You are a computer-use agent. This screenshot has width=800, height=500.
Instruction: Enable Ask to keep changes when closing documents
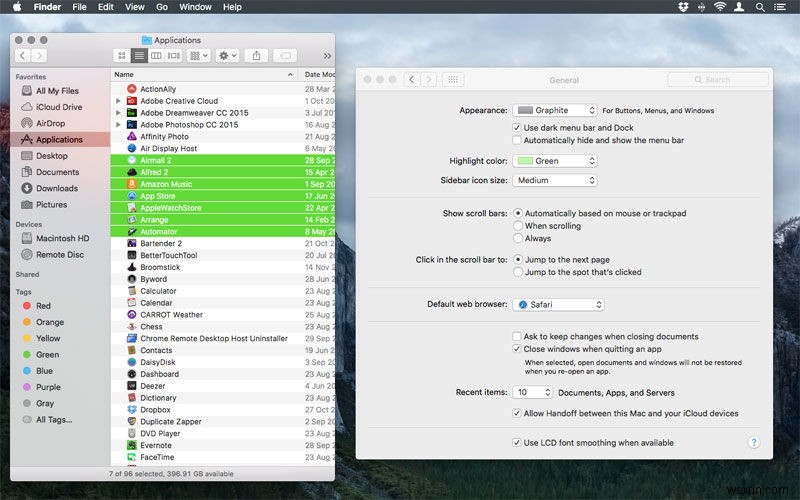tap(517, 336)
